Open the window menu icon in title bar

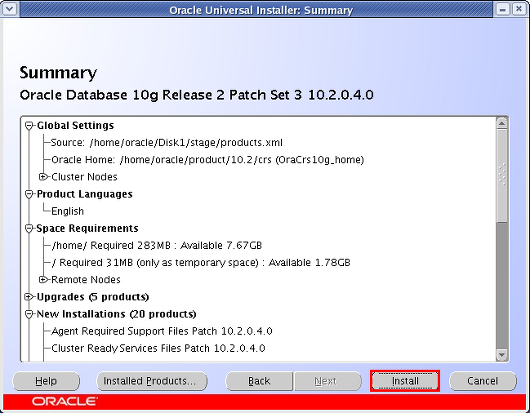[x=9, y=9]
